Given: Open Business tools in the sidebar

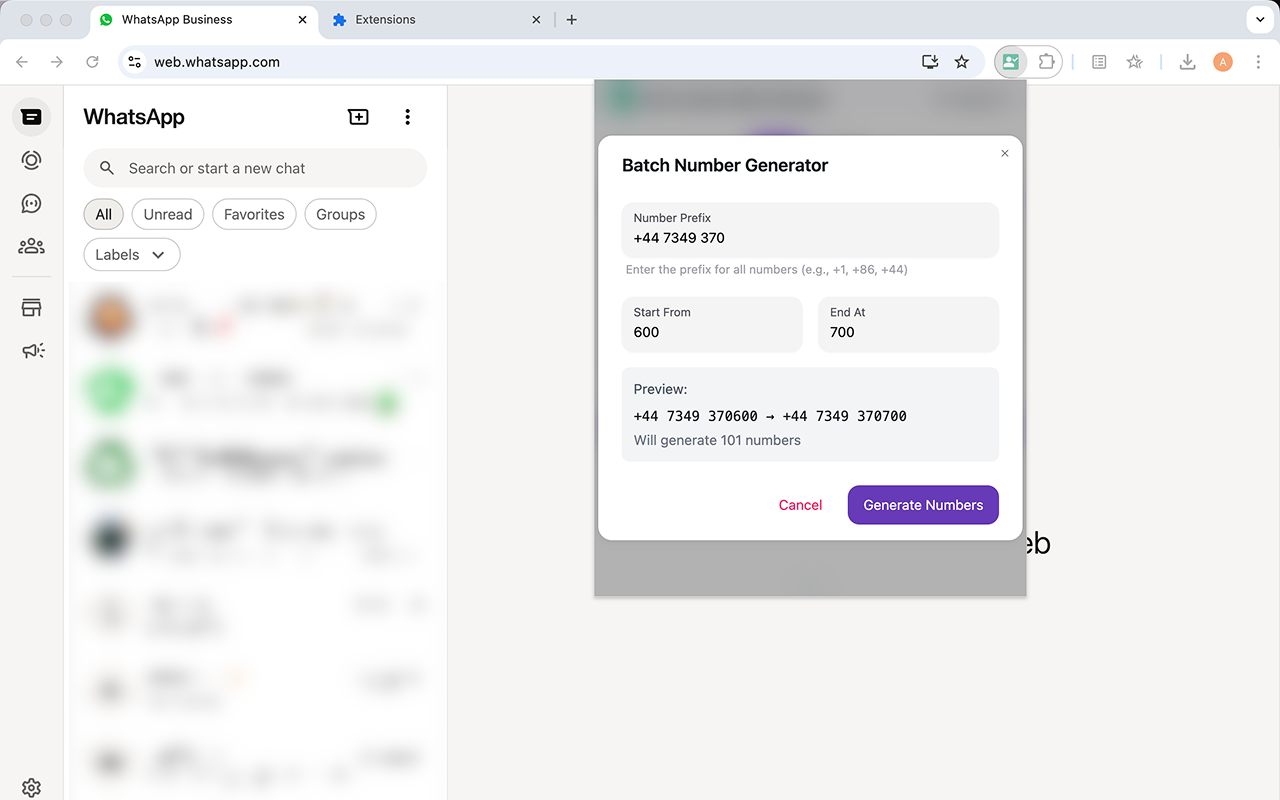Looking at the screenshot, I should coord(30,307).
